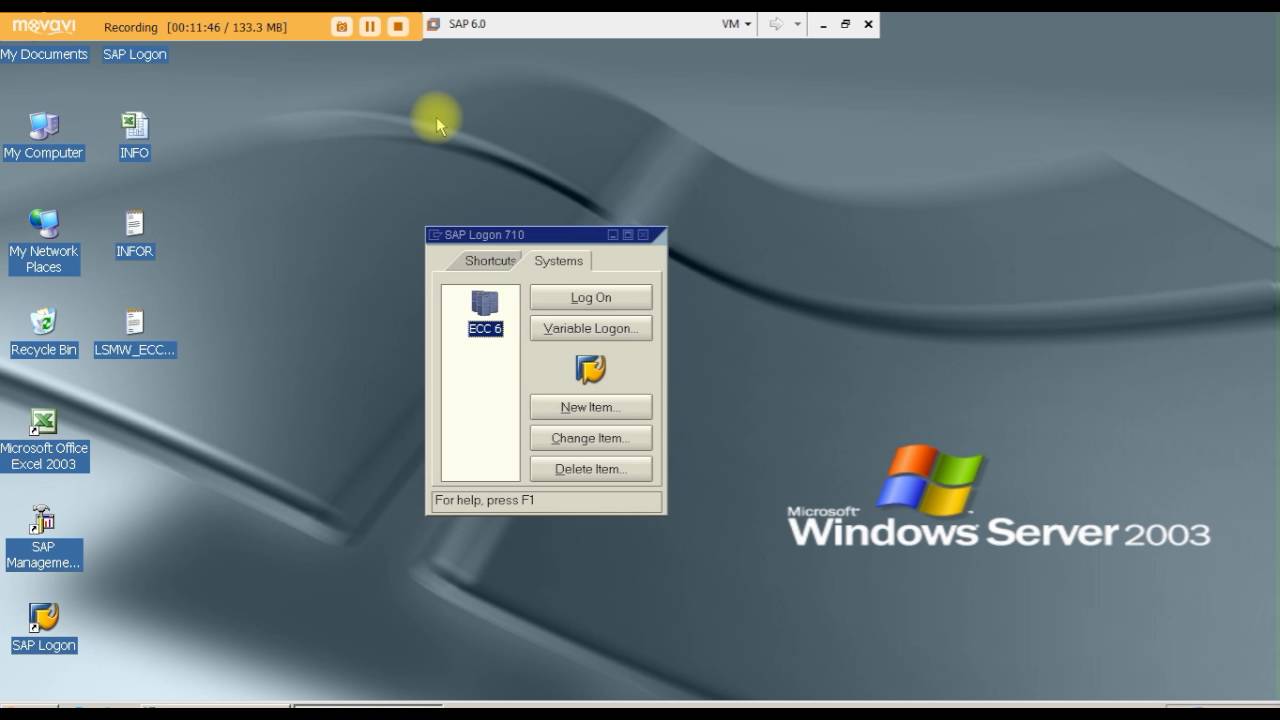
Task: Select the SAP Logon desktop shortcut icon
Action: pyautogui.click(x=43, y=628)
